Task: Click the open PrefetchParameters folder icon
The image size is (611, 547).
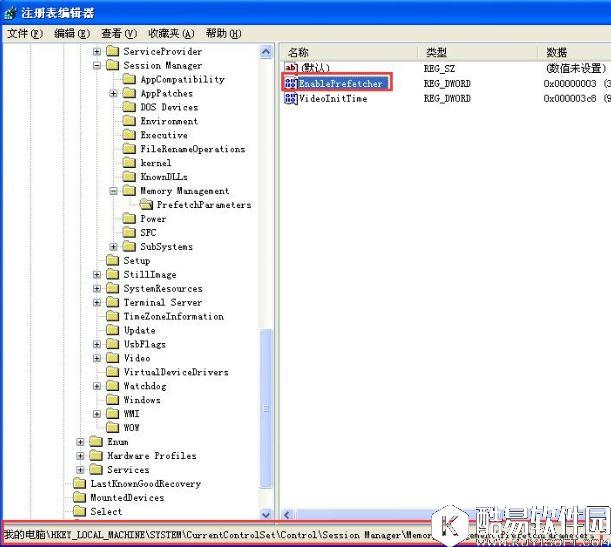Action: [x=146, y=205]
